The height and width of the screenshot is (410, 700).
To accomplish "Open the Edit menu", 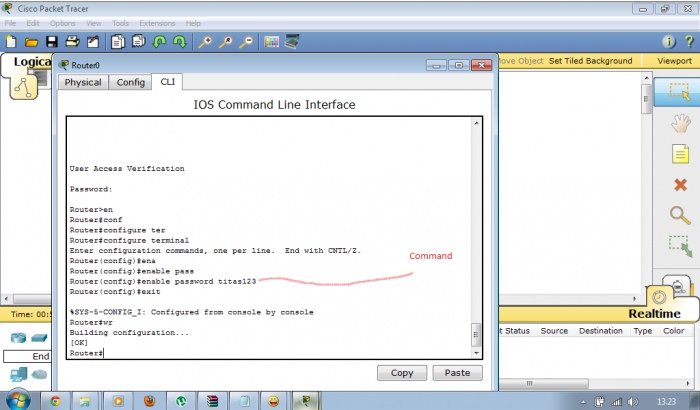I will click(33, 23).
